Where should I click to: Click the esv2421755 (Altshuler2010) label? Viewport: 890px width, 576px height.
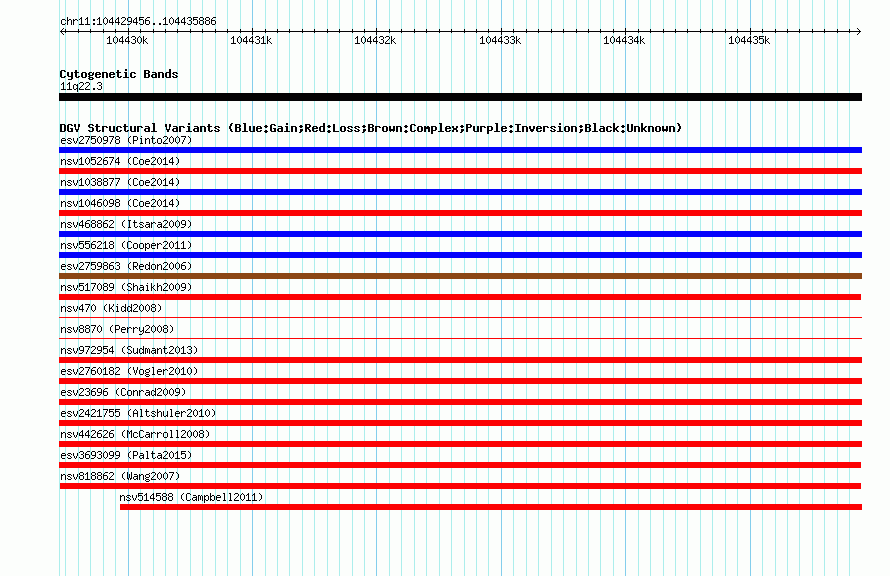[138, 413]
